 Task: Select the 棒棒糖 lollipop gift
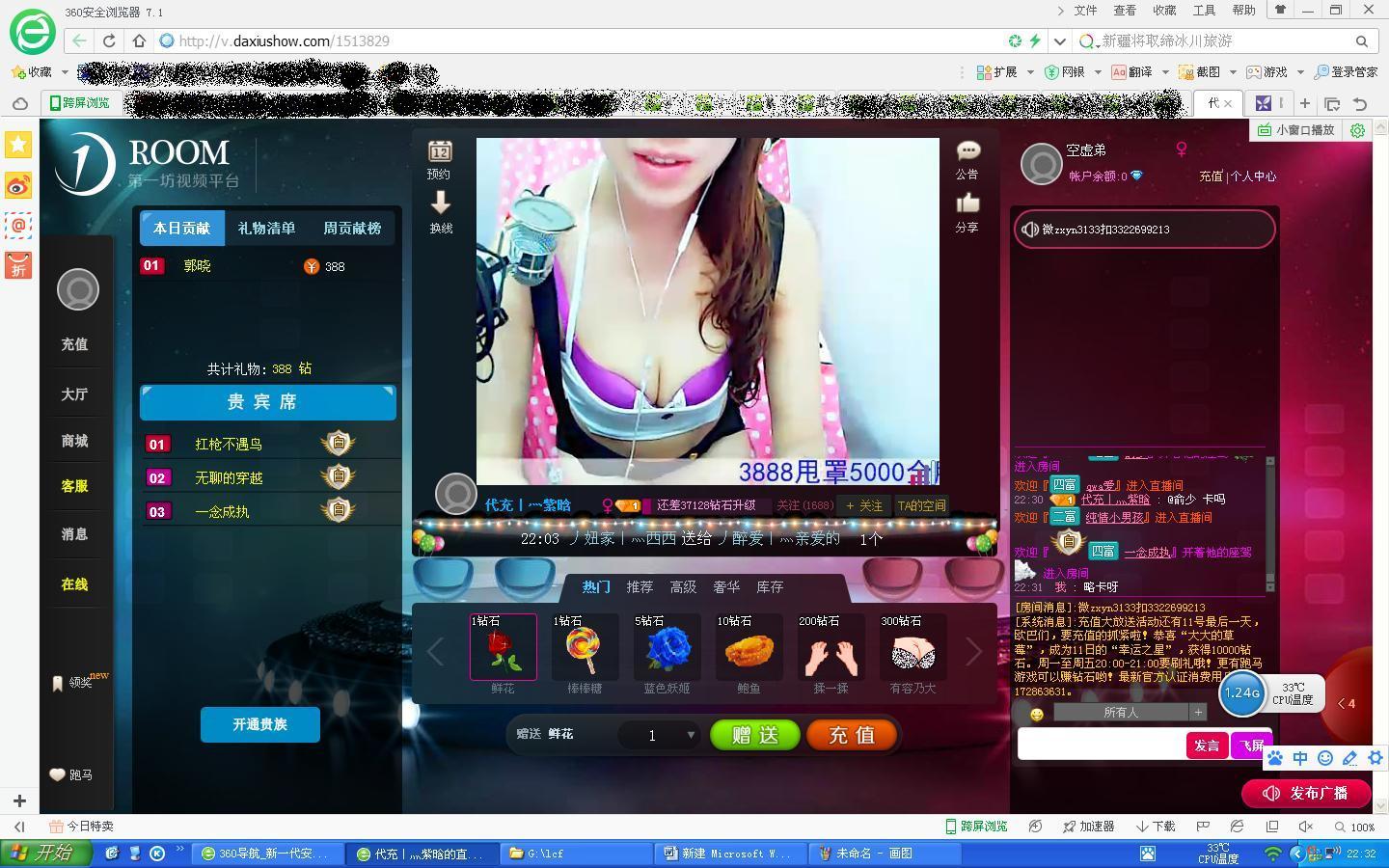tap(585, 647)
